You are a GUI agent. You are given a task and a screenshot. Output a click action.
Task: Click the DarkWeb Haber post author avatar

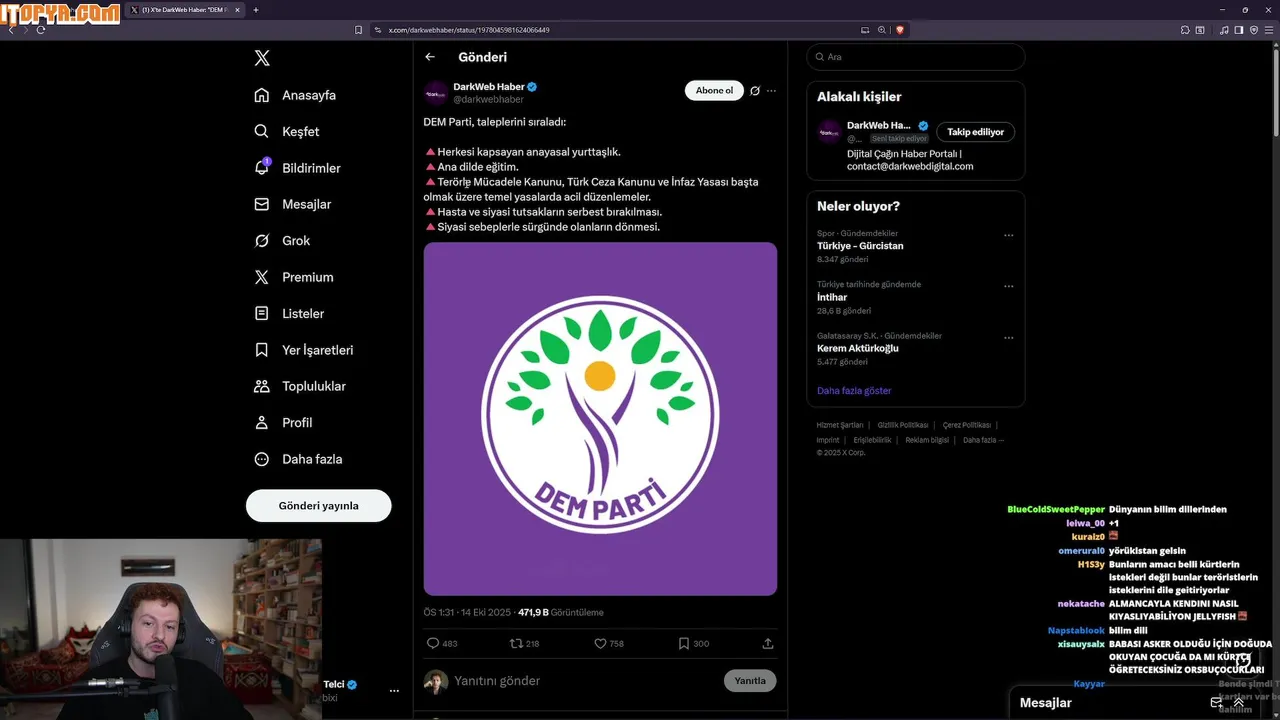(x=436, y=94)
